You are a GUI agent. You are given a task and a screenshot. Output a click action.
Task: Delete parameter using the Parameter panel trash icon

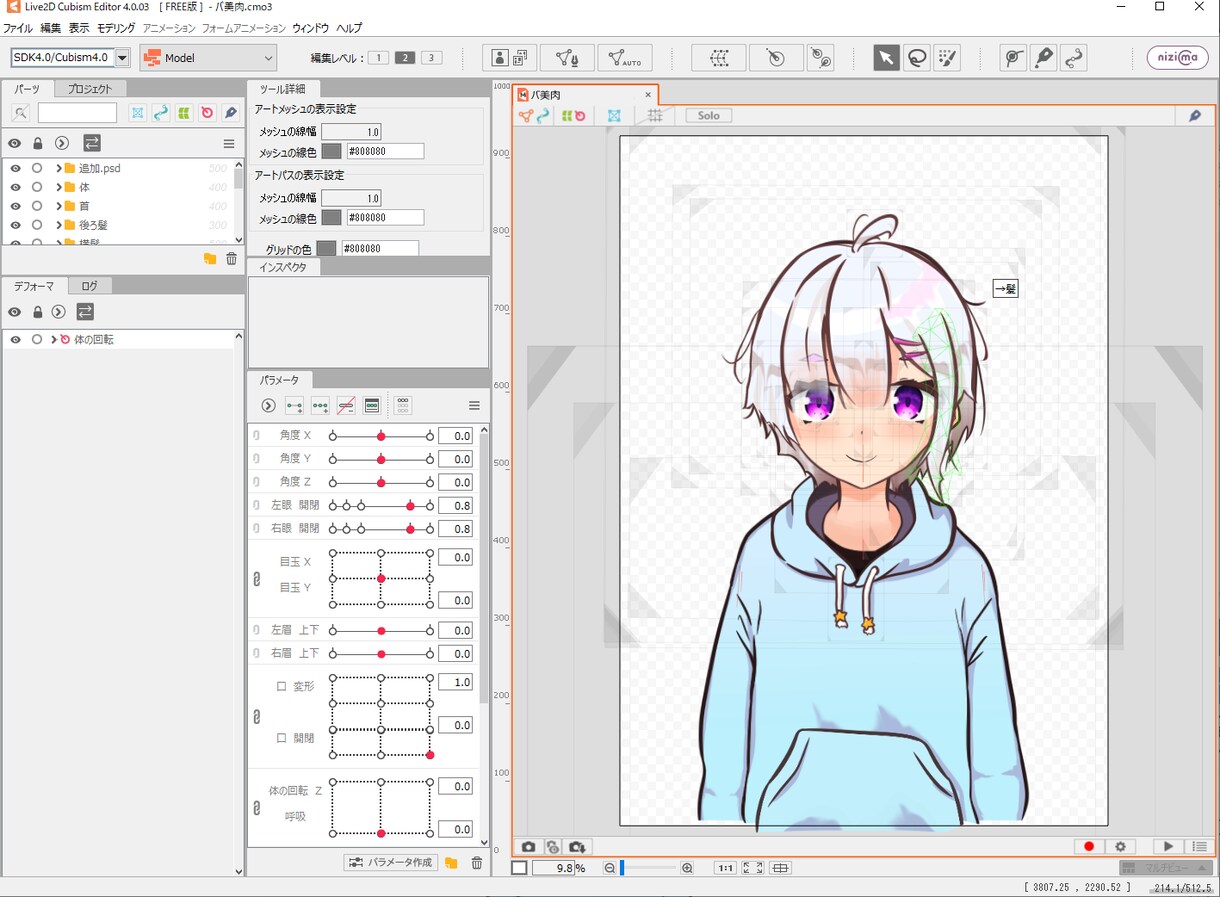pyautogui.click(x=477, y=863)
